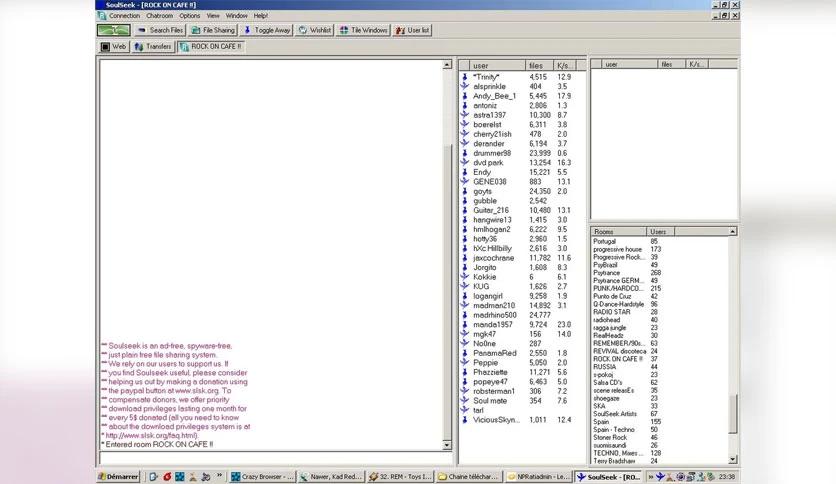Screen dimensions: 836x484
Task: Select user jaxcochrane in the list
Action: (x=493, y=258)
